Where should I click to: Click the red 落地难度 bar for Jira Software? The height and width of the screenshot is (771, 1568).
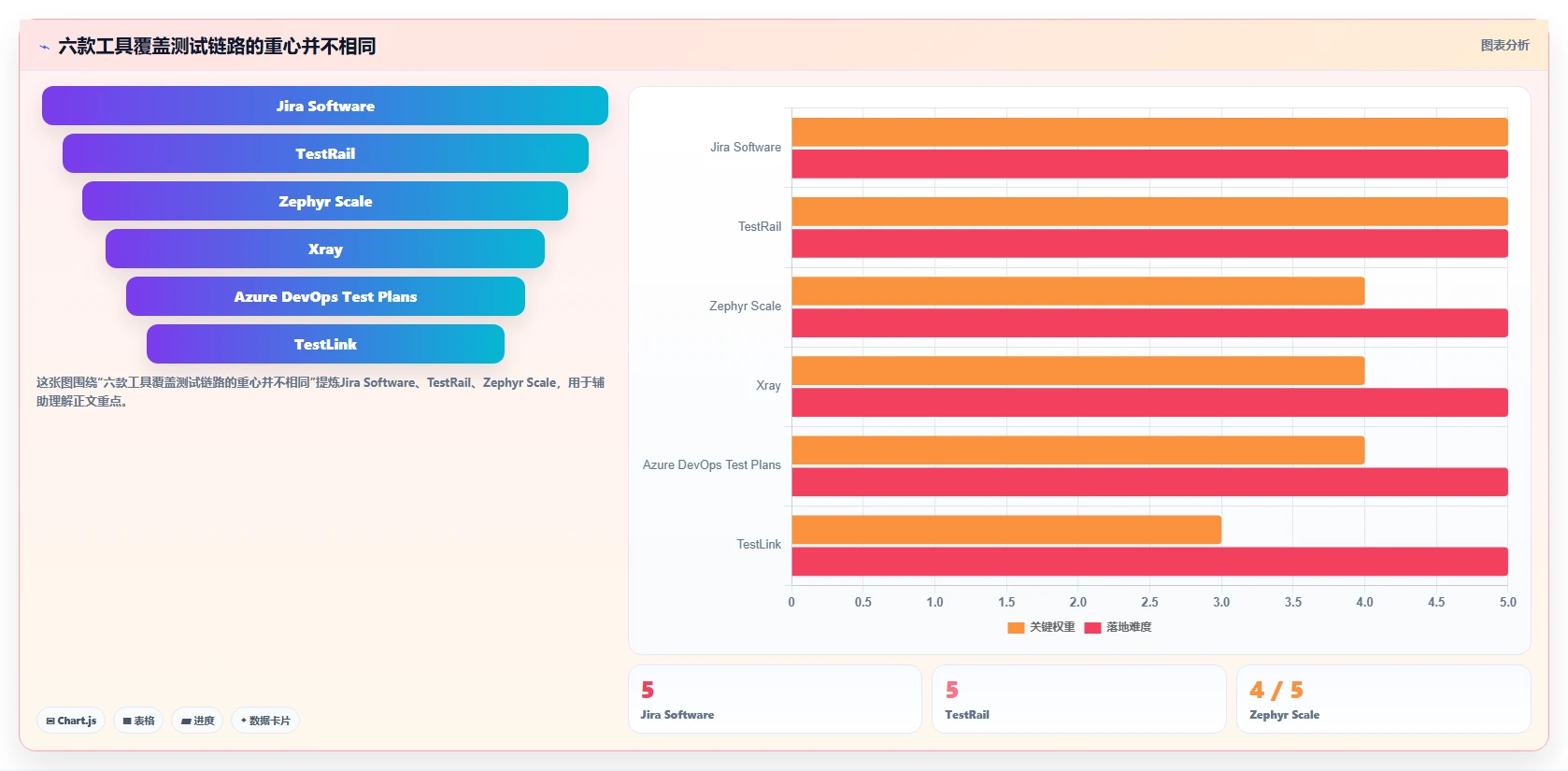[1149, 164]
